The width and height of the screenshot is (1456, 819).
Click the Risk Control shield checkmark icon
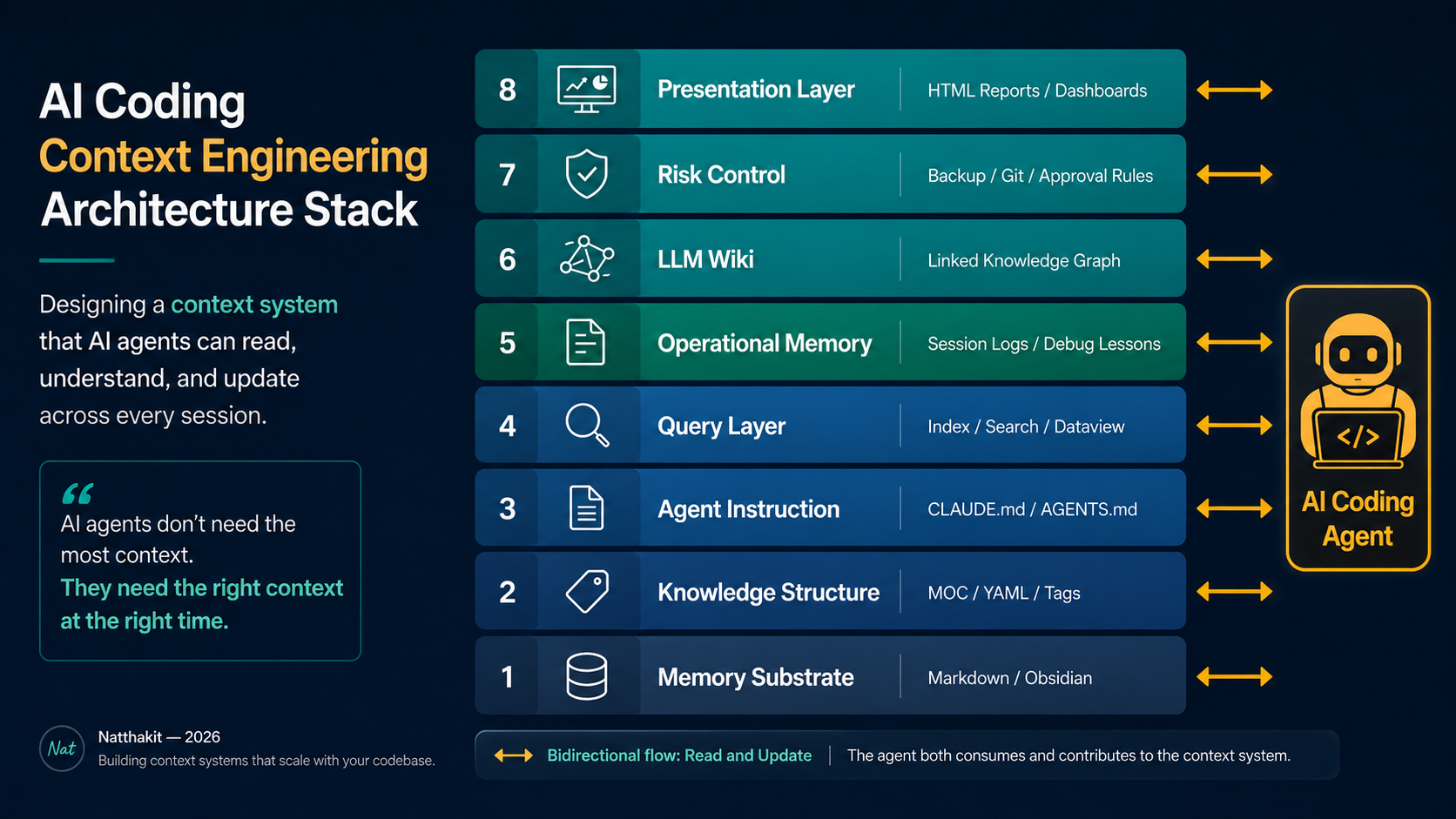(x=586, y=173)
